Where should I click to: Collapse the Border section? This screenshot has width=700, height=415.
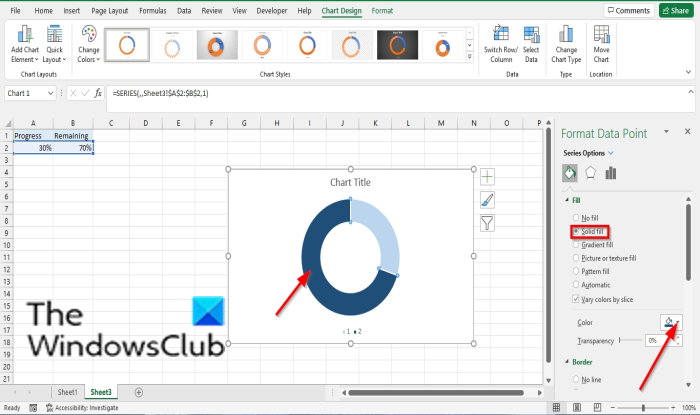point(567,362)
